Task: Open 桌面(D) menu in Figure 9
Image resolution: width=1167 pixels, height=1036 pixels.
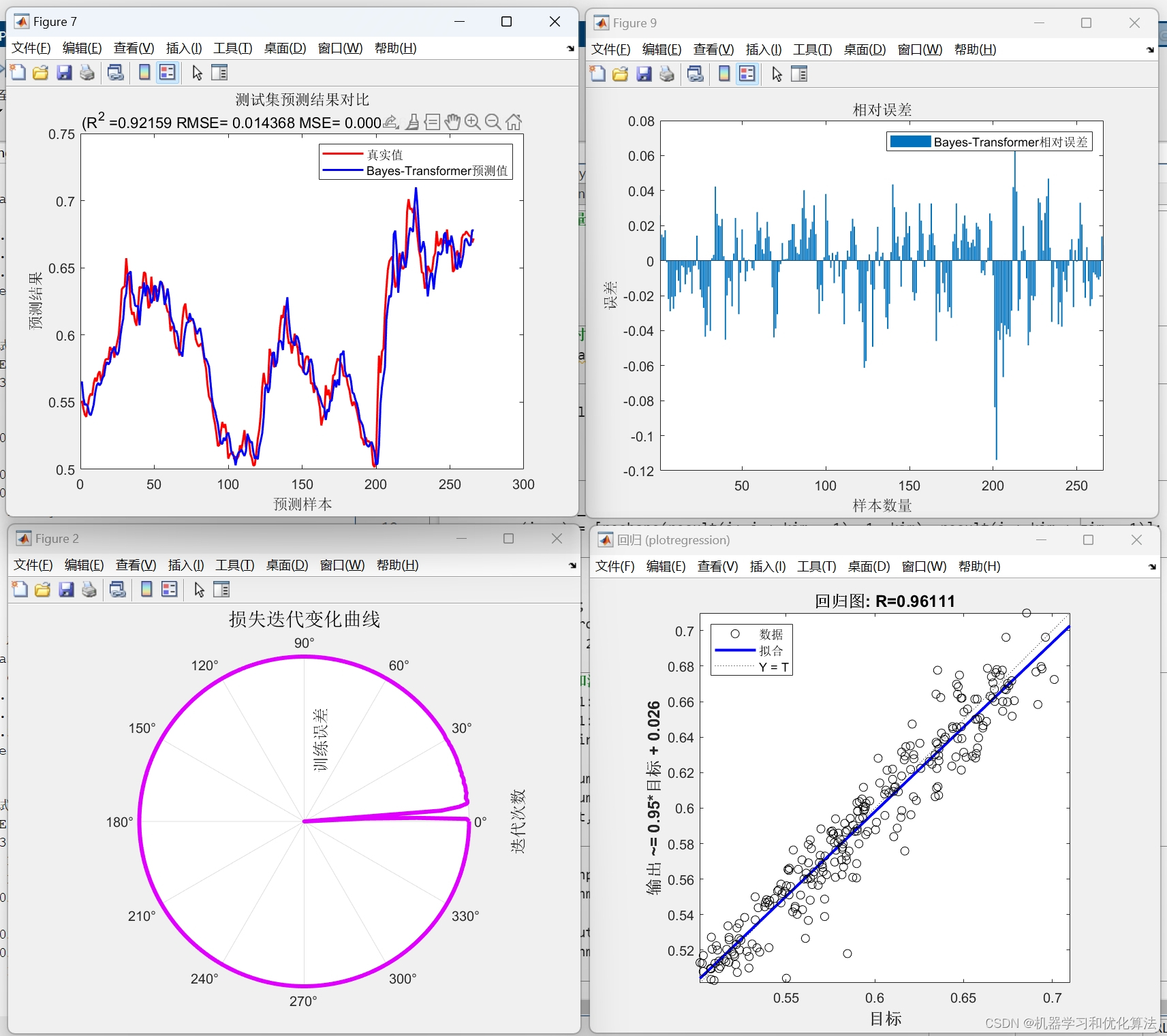Action: point(865,50)
